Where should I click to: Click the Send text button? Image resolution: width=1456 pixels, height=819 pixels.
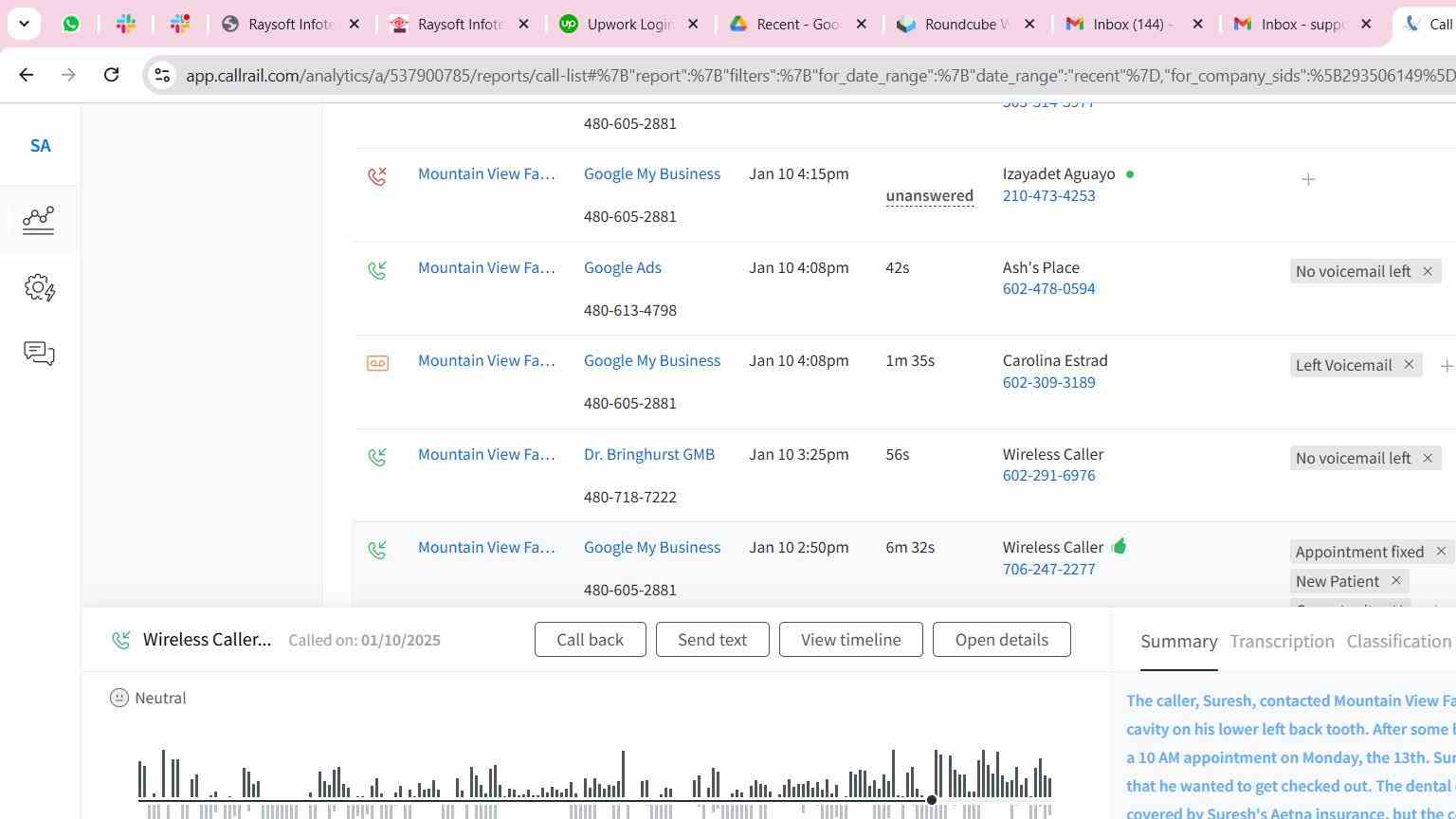pos(712,640)
